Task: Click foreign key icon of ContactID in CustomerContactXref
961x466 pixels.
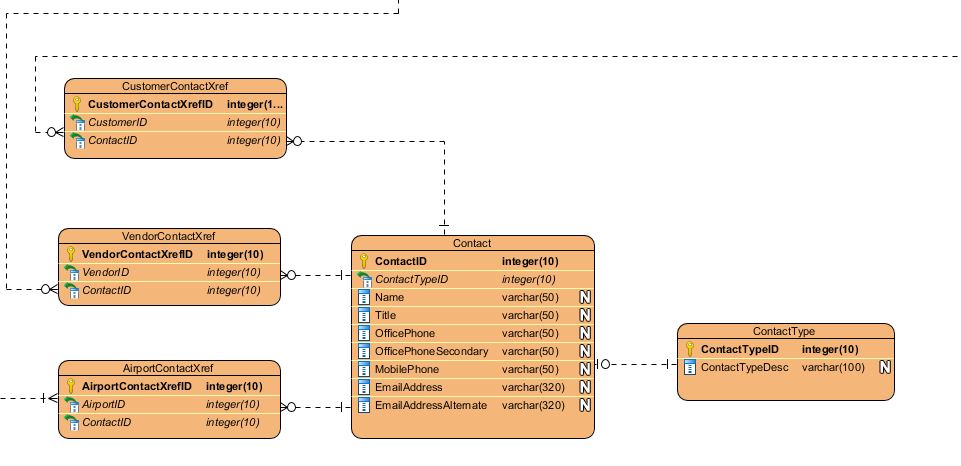Action: coord(77,140)
